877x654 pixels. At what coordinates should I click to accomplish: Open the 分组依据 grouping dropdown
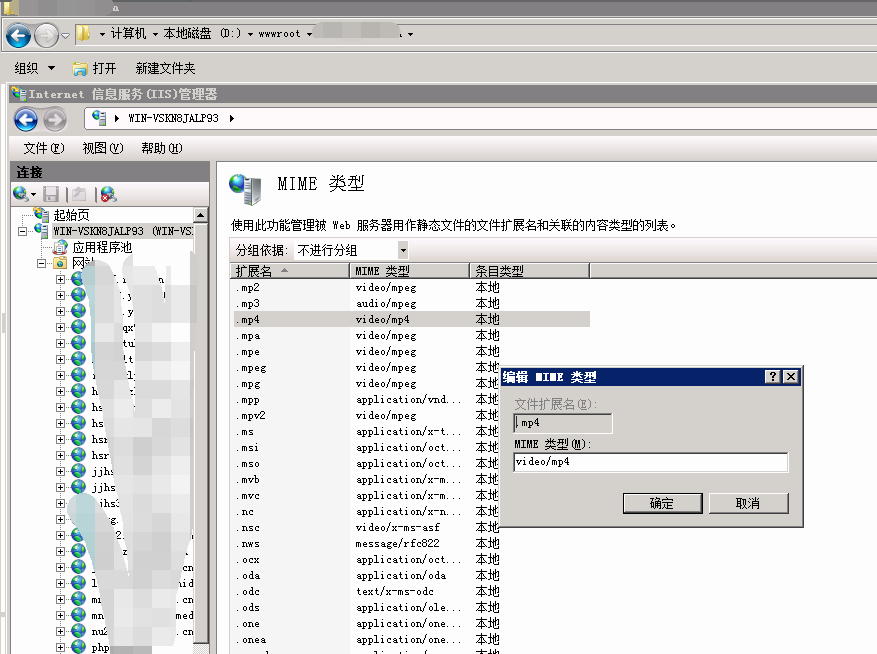402,250
